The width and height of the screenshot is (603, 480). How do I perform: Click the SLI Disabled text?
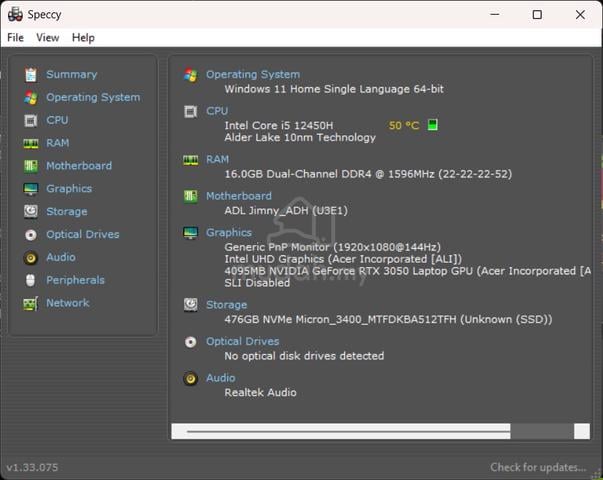(257, 283)
